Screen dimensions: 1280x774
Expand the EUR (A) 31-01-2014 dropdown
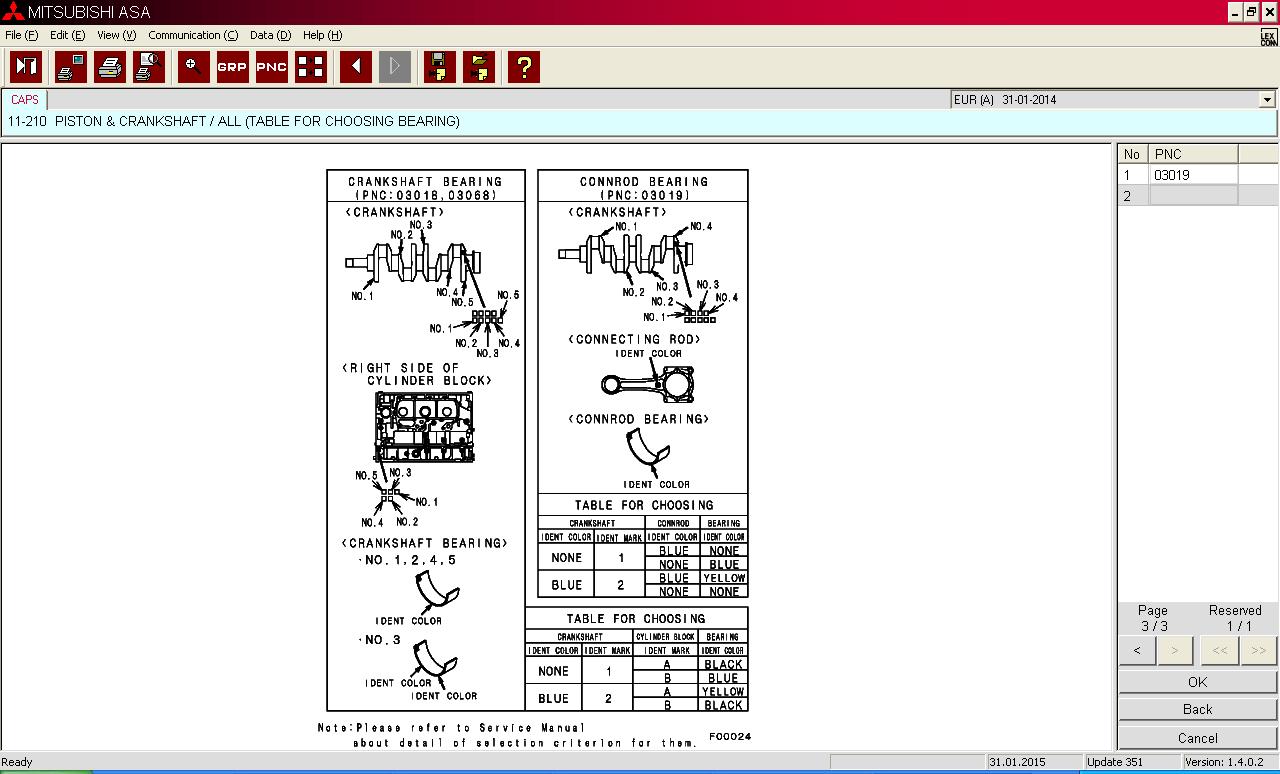pyautogui.click(x=1267, y=100)
